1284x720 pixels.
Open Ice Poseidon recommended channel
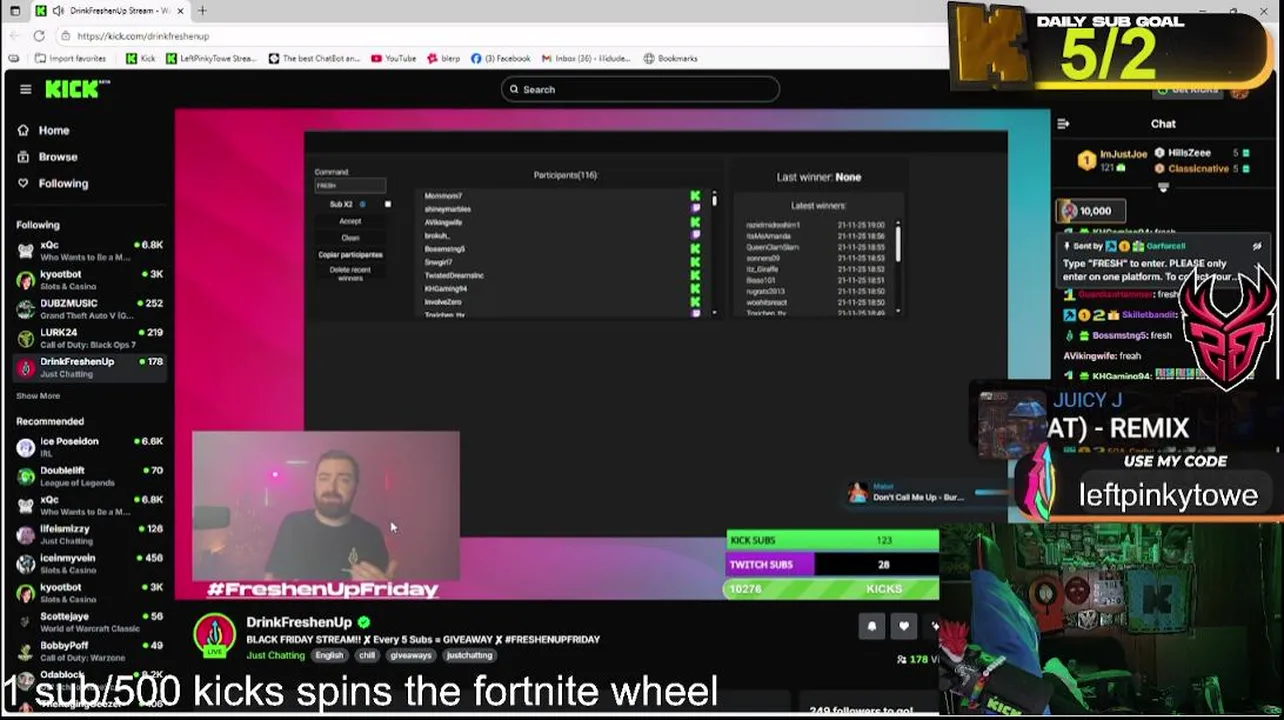[x=90, y=447]
